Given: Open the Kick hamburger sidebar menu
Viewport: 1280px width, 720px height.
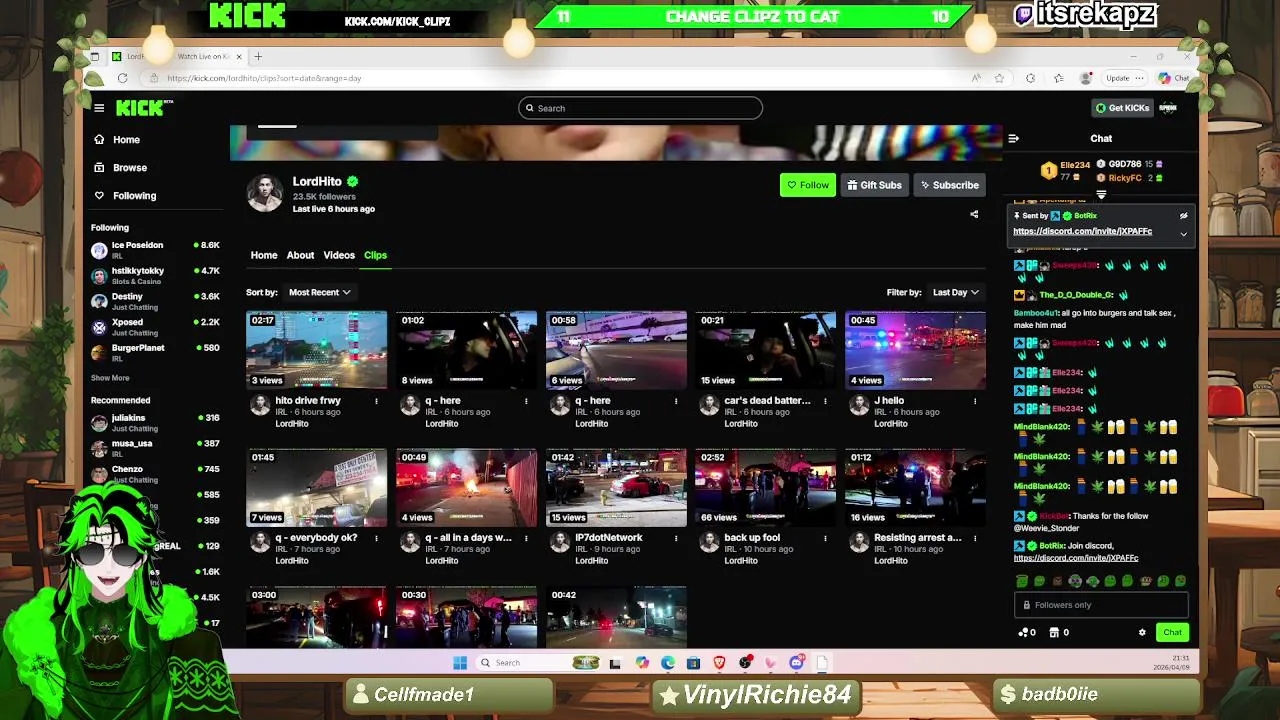Looking at the screenshot, I should 99,108.
